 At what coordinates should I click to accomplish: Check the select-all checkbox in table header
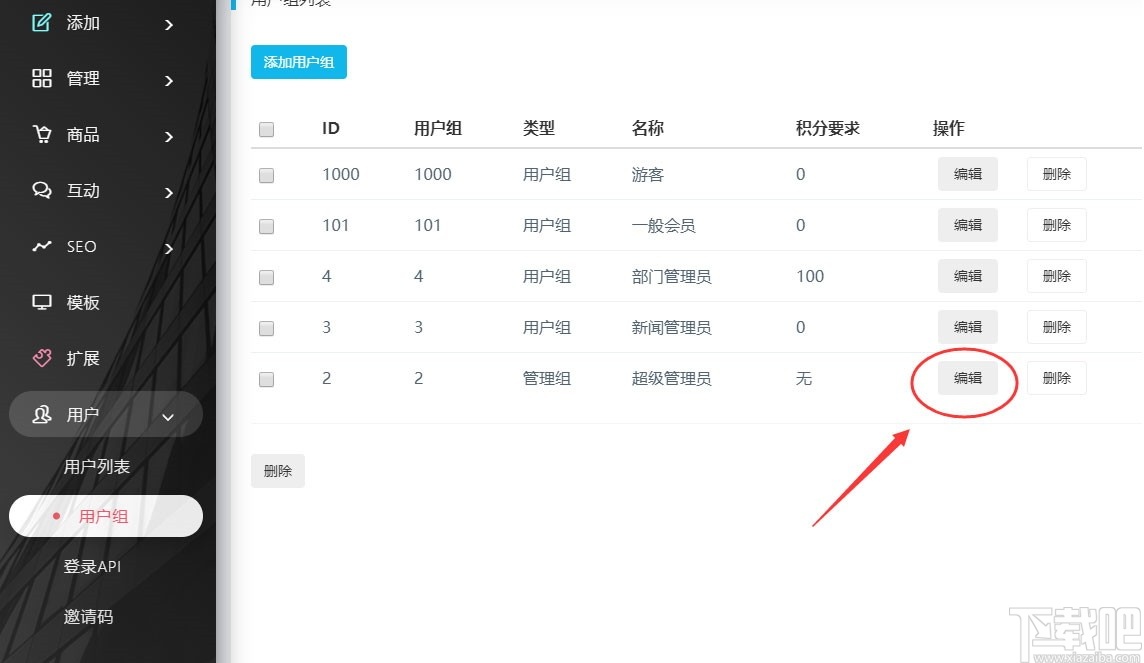266,129
